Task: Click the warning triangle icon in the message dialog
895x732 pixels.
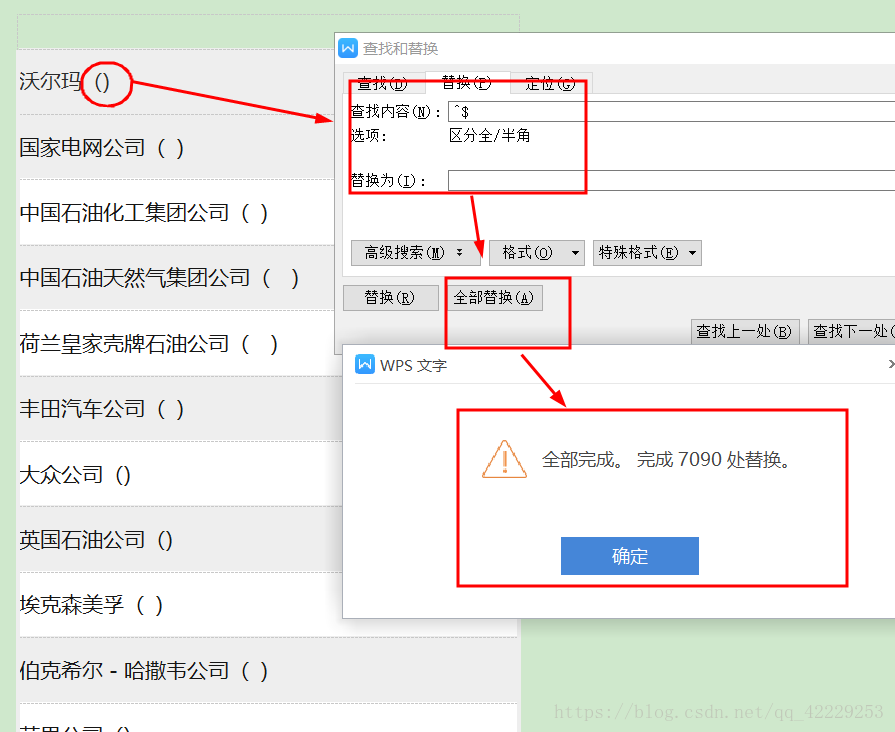Action: coord(504,460)
